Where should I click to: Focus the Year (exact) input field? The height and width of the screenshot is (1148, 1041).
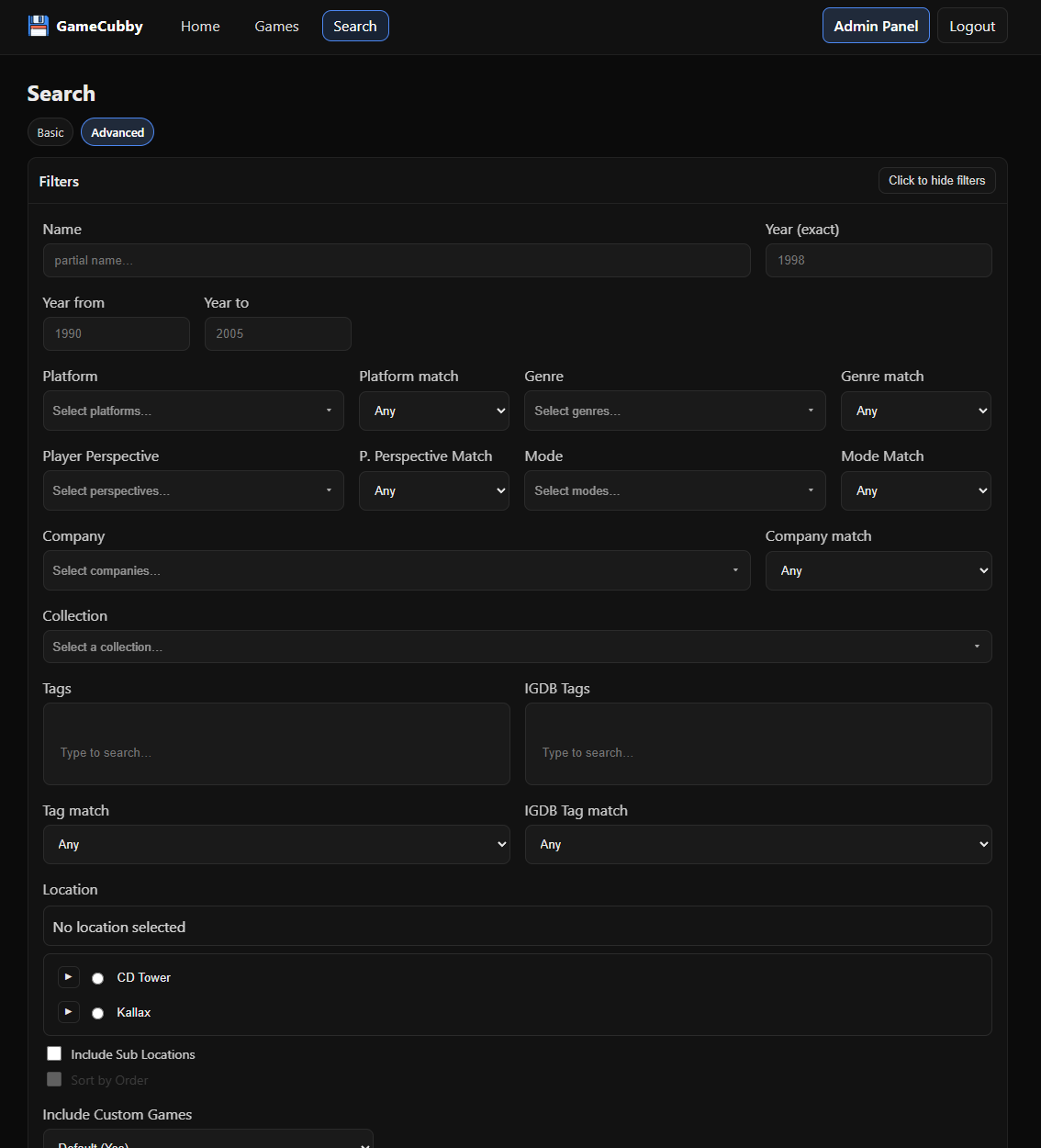point(879,260)
